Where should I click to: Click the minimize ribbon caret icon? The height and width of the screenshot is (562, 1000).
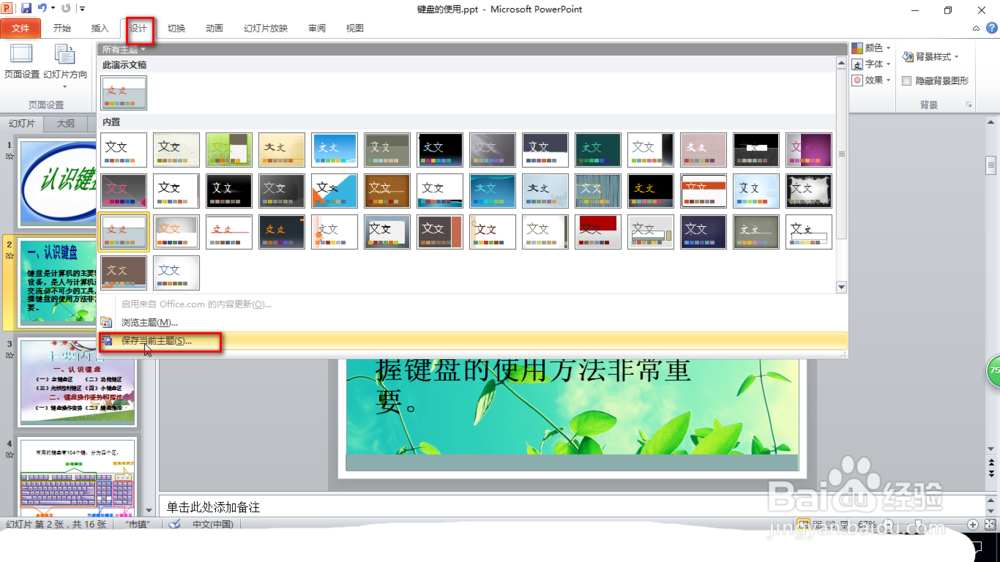tap(976, 28)
